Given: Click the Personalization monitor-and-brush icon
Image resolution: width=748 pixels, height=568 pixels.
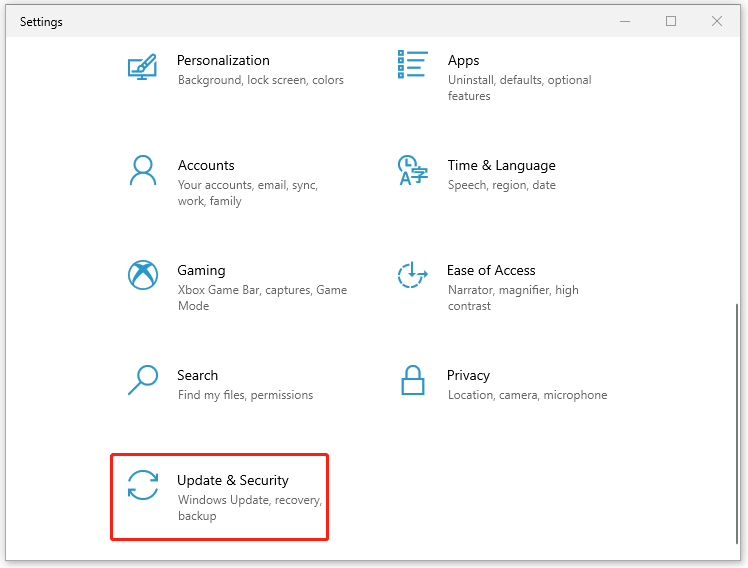Looking at the screenshot, I should pos(143,67).
